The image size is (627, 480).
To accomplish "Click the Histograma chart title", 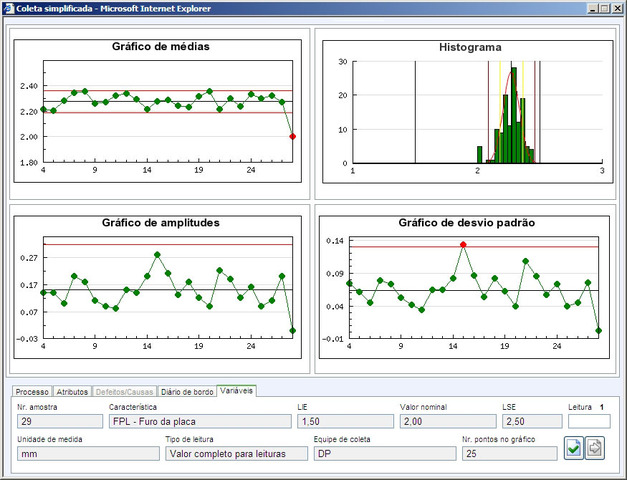I will (x=470, y=47).
